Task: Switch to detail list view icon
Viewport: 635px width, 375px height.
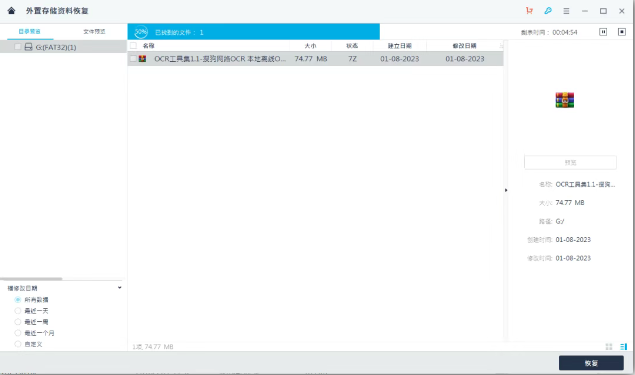Action: 623,347
